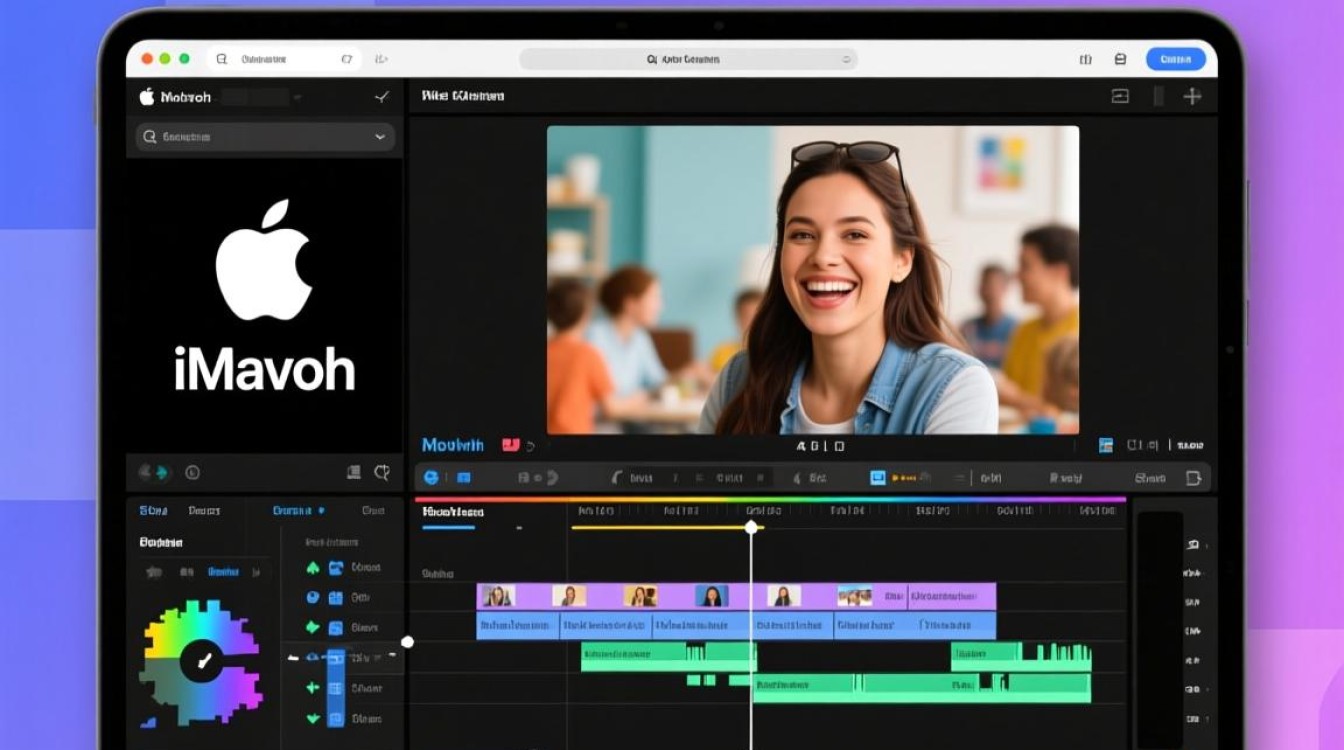Screen dimensions: 1344x750
Task: Click the export icon ending the timeline toolbar
Action: point(1193,478)
